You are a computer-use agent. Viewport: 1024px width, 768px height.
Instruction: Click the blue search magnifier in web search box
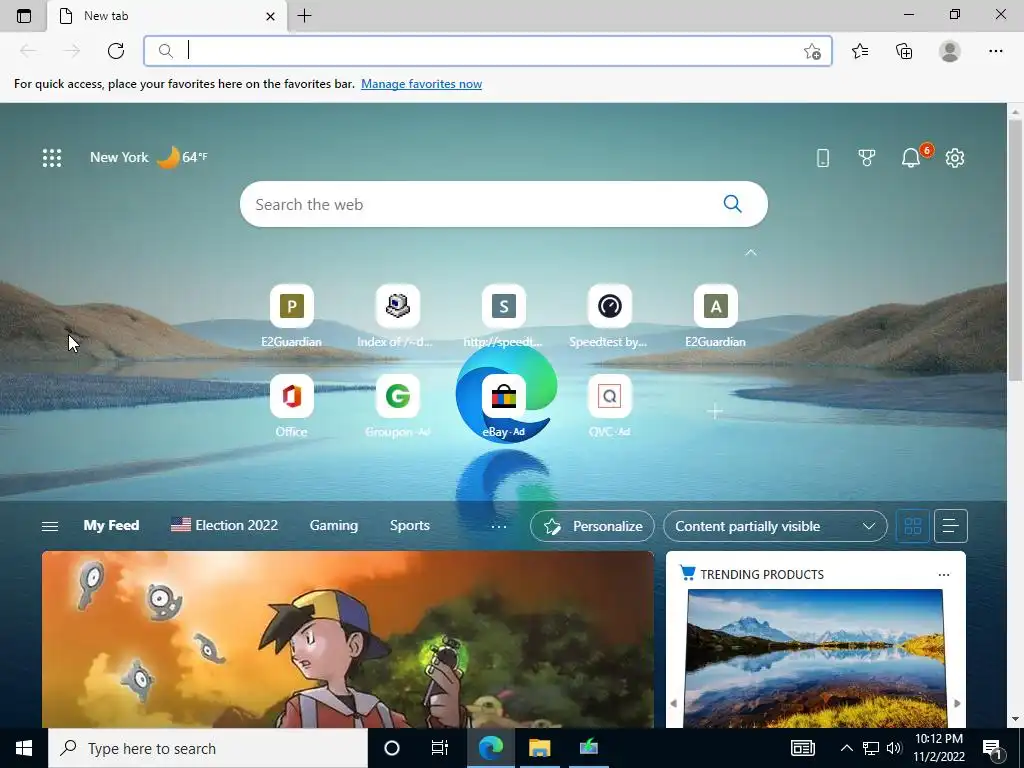tap(733, 204)
